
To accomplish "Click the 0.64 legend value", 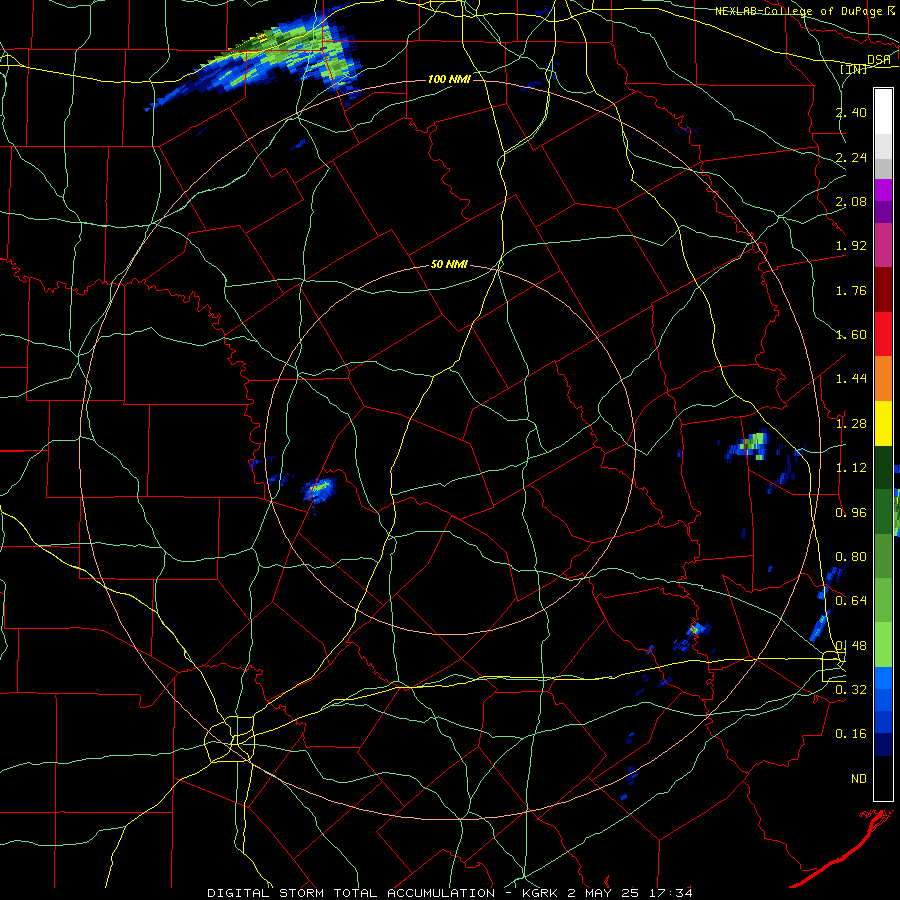I will pos(851,601).
